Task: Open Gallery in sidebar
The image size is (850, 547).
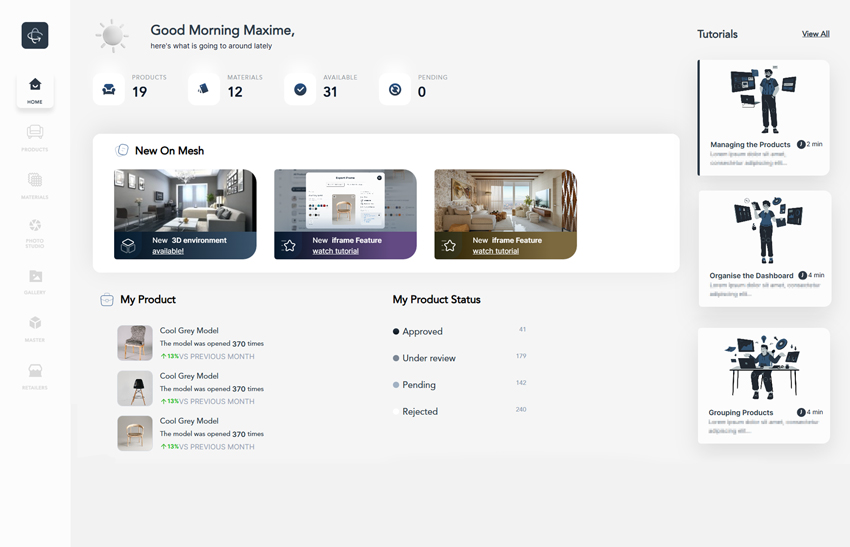Action: point(35,281)
